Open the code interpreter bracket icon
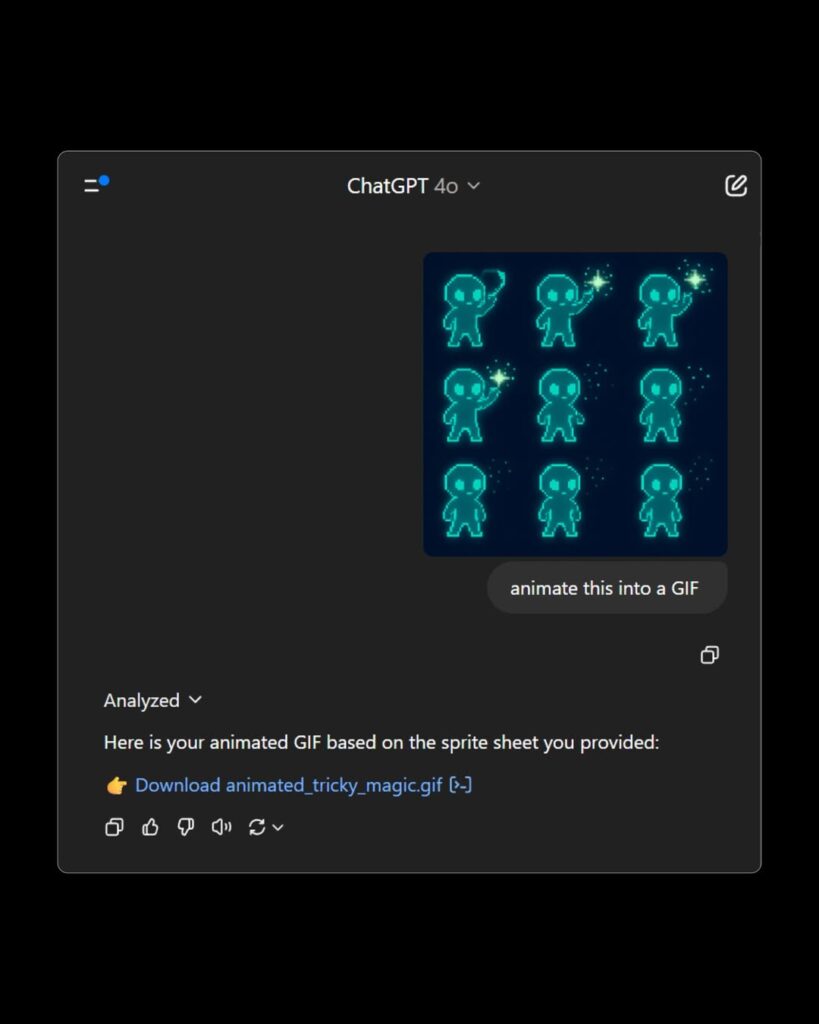This screenshot has height=1024, width=819. coord(461,785)
